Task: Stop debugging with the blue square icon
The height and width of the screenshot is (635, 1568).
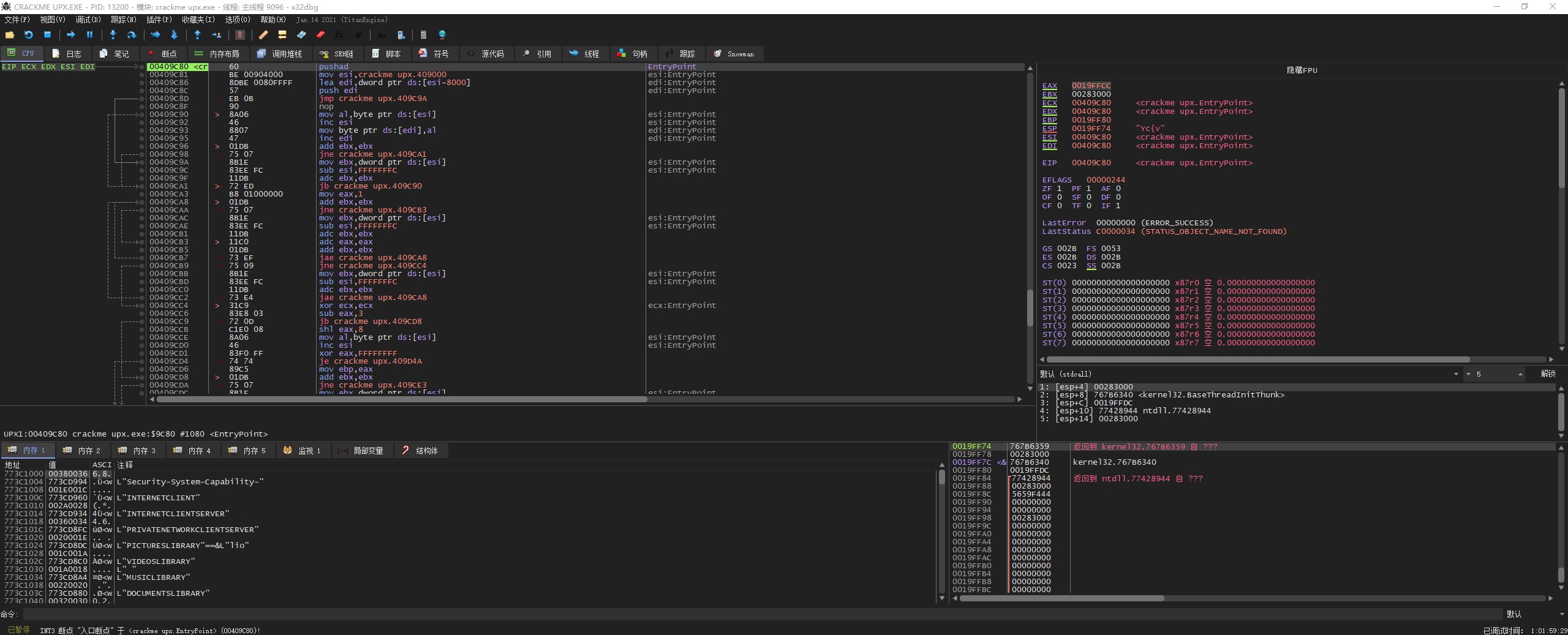Action: pos(47,36)
